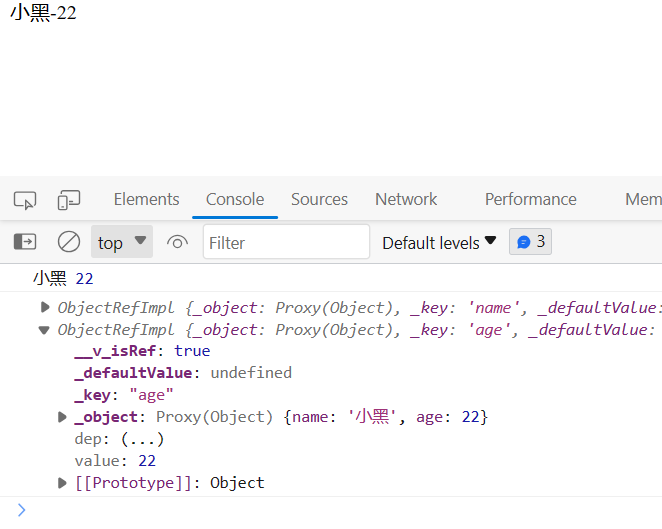Image resolution: width=662 pixels, height=529 pixels.
Task: Create live expression with eye icon
Action: pyautogui.click(x=177, y=242)
